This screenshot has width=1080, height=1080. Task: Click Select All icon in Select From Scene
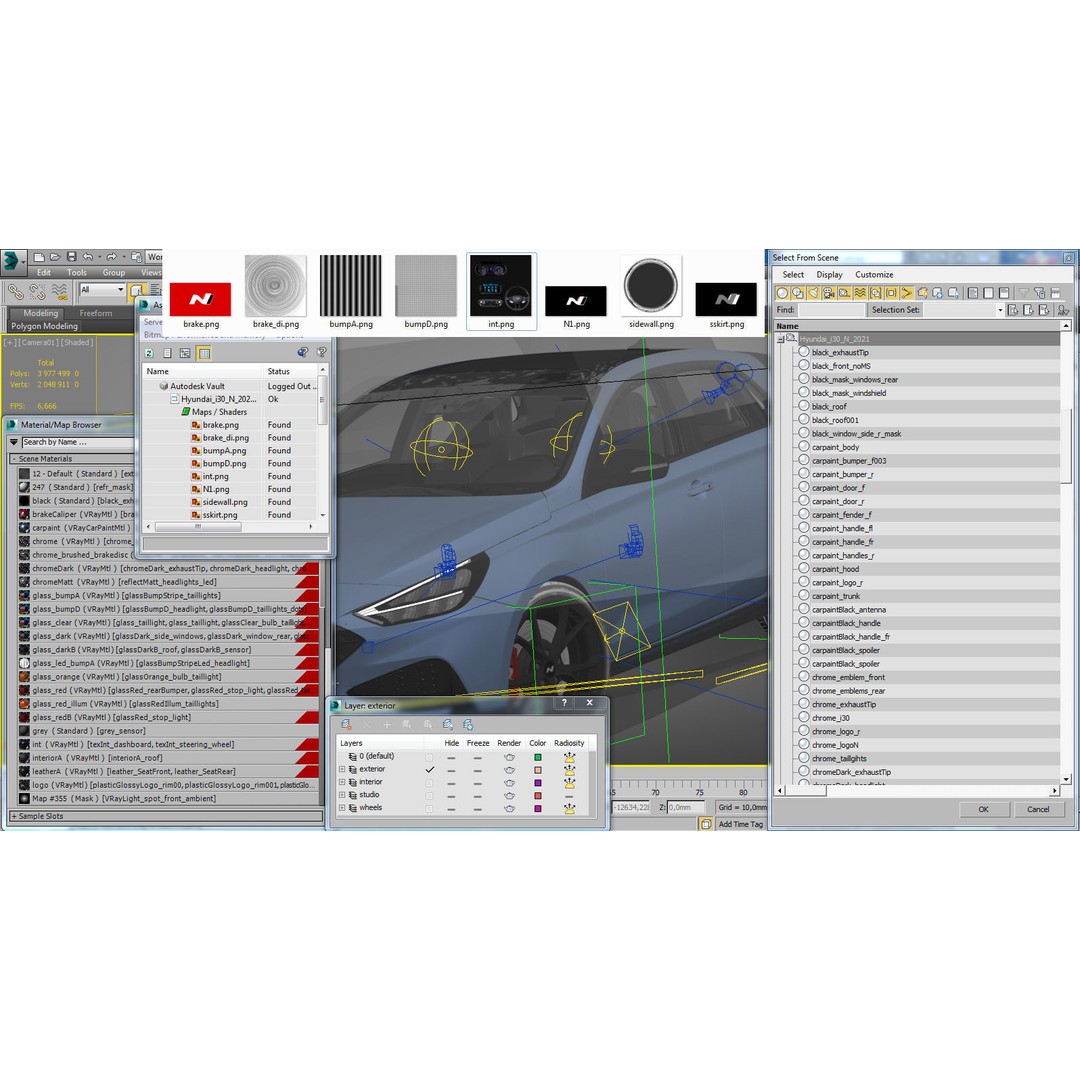tap(973, 293)
